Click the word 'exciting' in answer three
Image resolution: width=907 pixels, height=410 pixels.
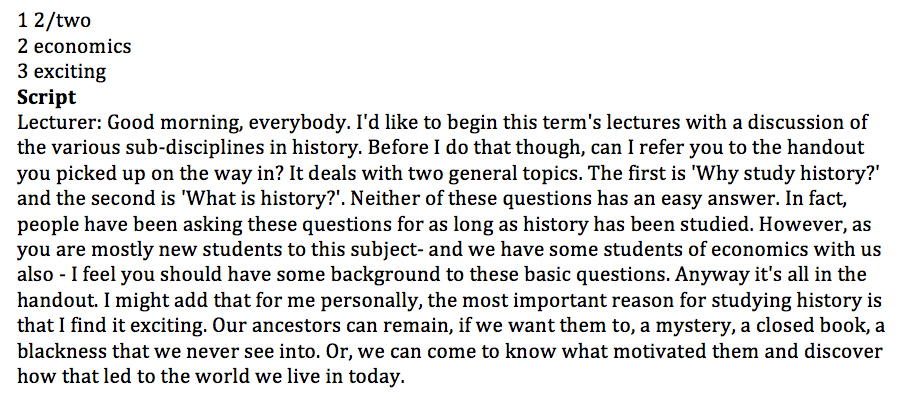point(70,72)
